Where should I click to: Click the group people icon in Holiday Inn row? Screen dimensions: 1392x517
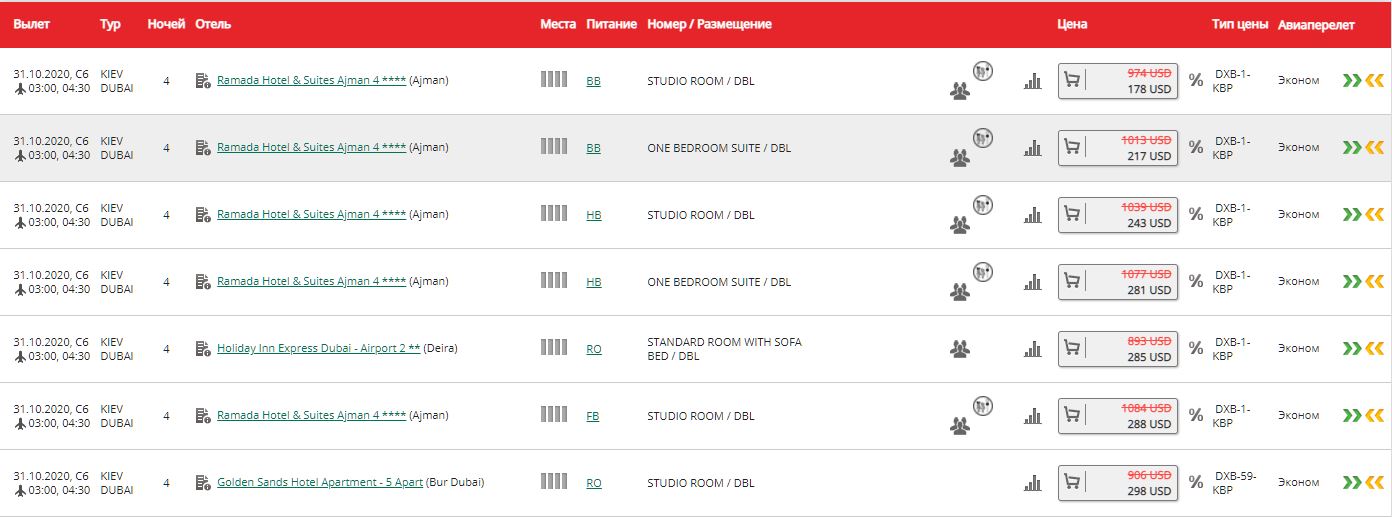960,349
